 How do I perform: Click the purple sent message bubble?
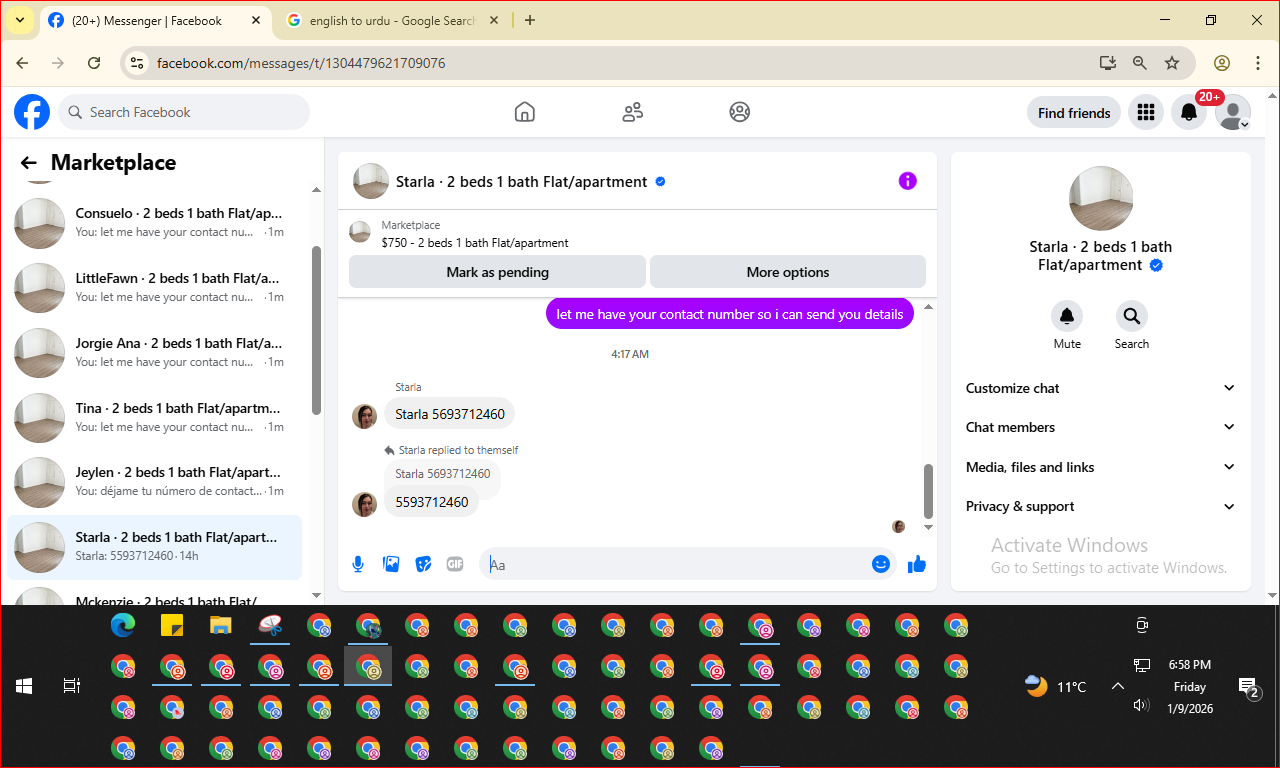[730, 314]
